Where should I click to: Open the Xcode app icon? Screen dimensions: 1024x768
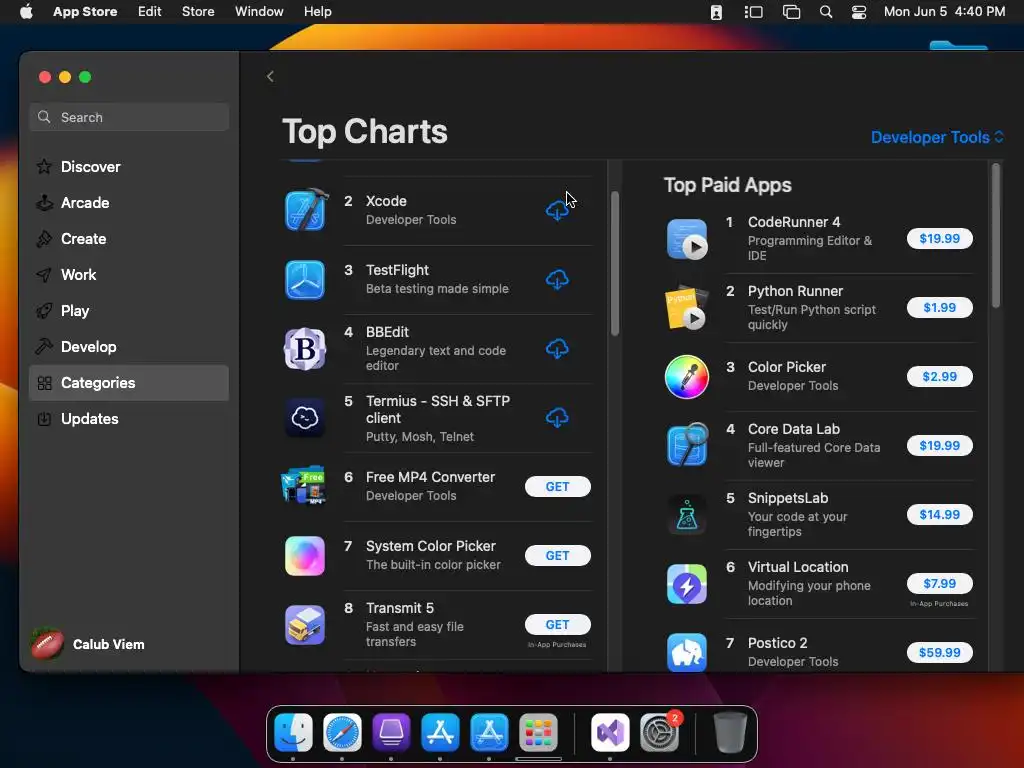(305, 210)
